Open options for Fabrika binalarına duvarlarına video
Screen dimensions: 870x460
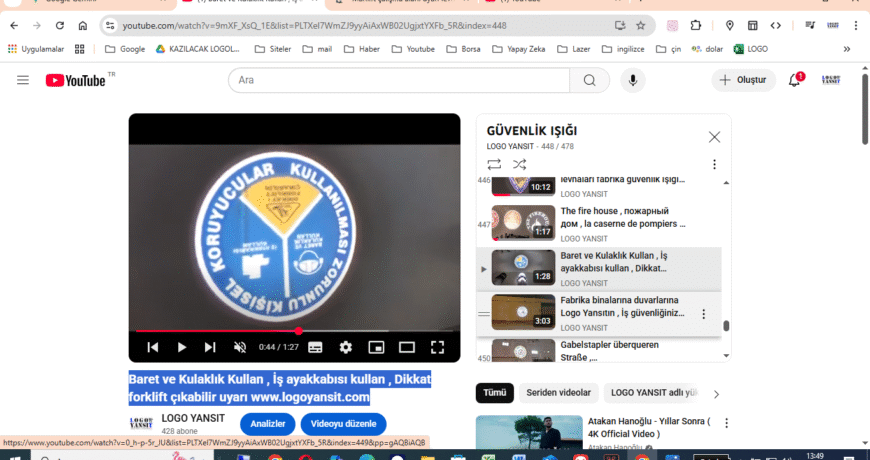[704, 314]
